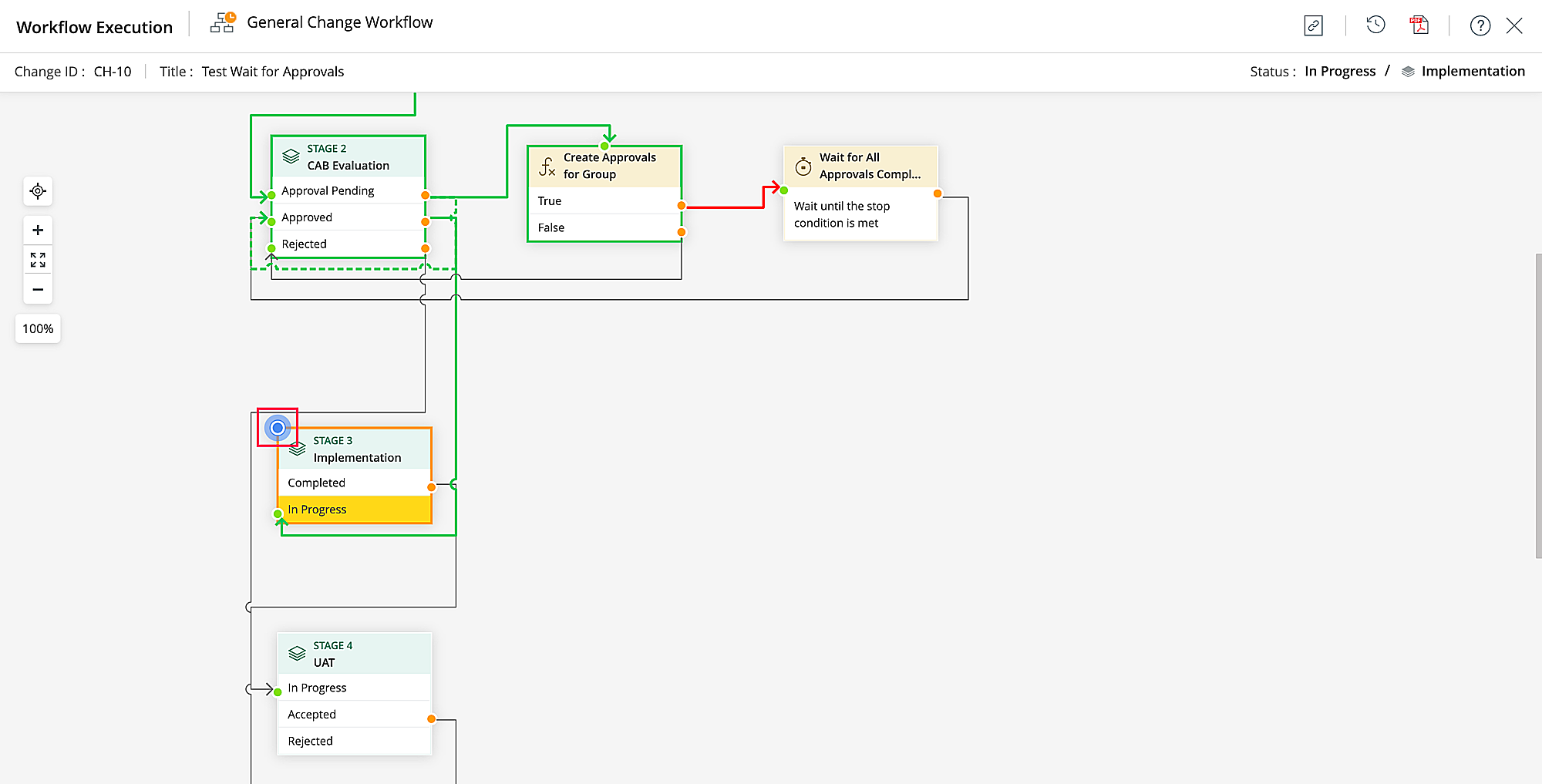Open the workflow execution history icon
This screenshot has height=784, width=1542.
(1375, 25)
